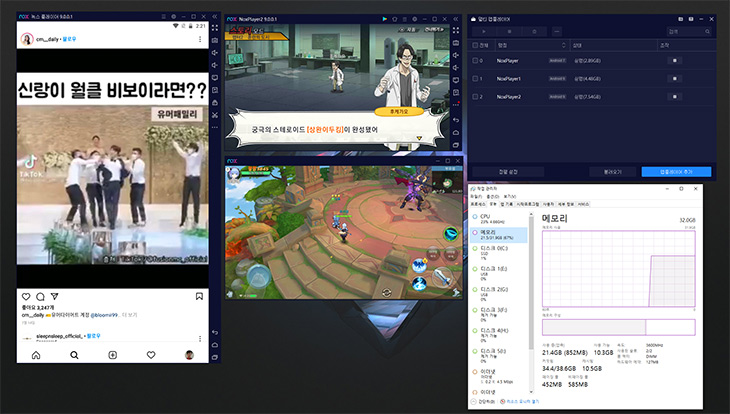Skip the story cutscene in NoxPlayer2 game
Image resolution: width=730 pixels, height=414 pixels.
coord(433,29)
